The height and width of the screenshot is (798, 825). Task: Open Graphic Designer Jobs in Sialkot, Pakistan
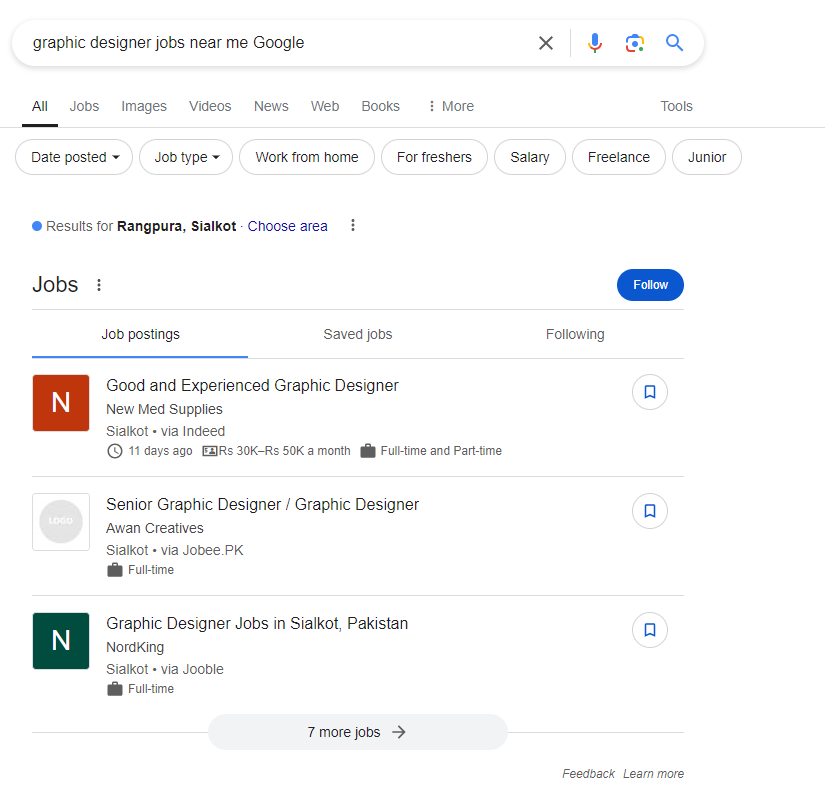pyautogui.click(x=257, y=623)
